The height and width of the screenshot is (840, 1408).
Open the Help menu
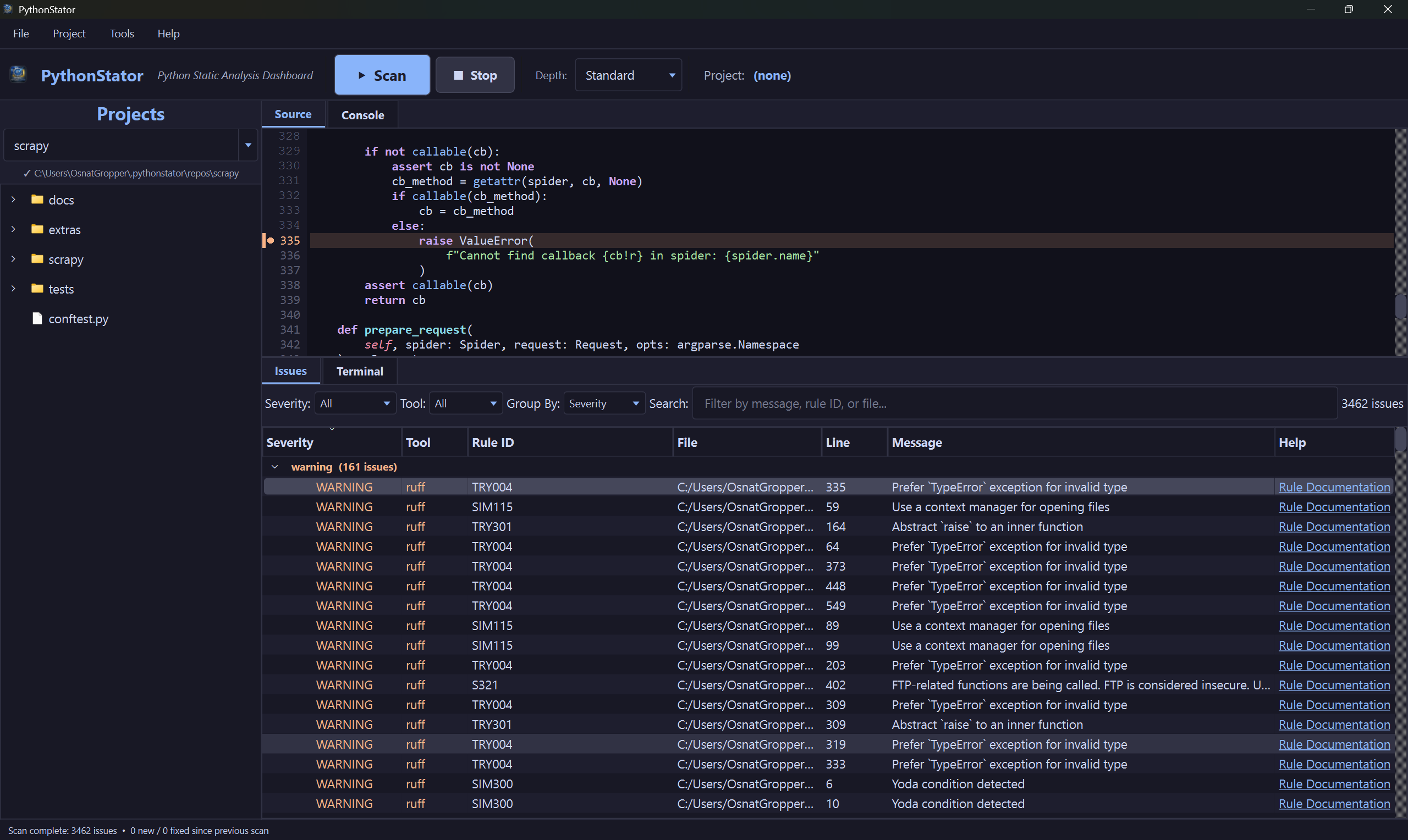pyautogui.click(x=168, y=34)
